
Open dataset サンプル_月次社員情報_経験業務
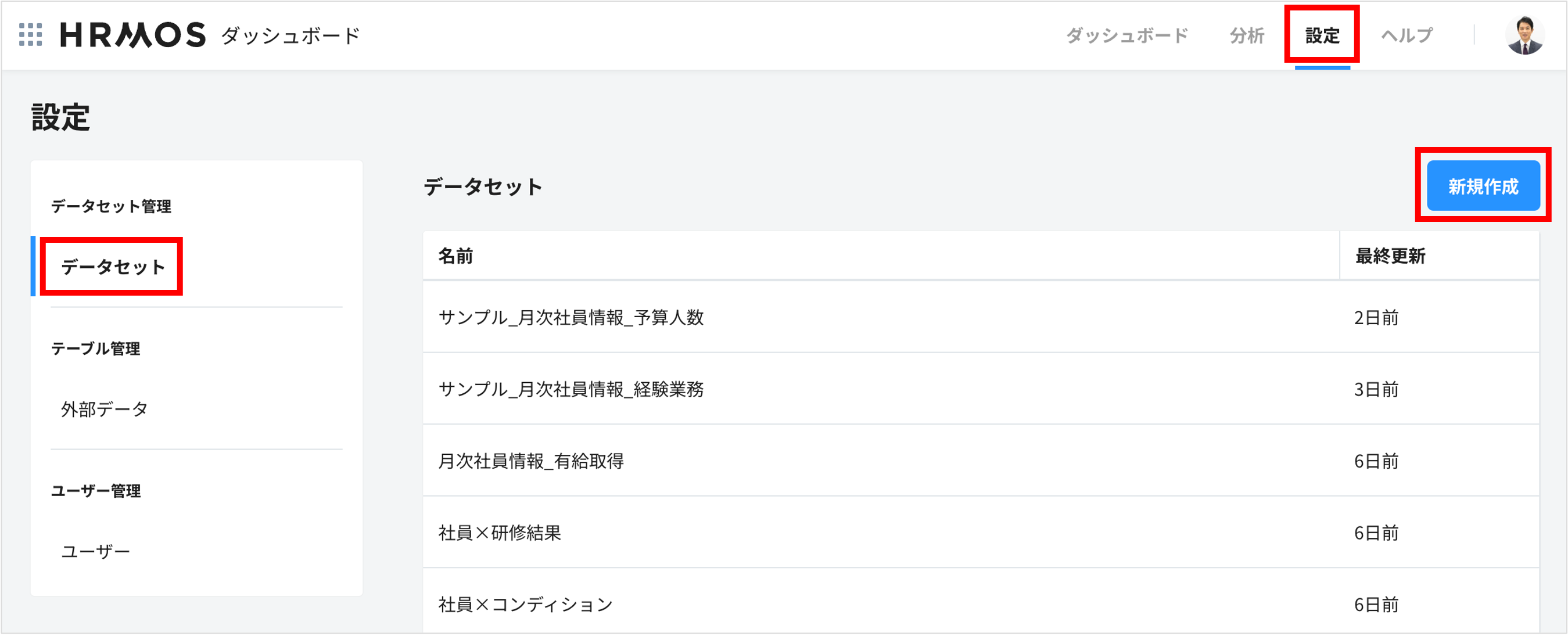coord(571,389)
